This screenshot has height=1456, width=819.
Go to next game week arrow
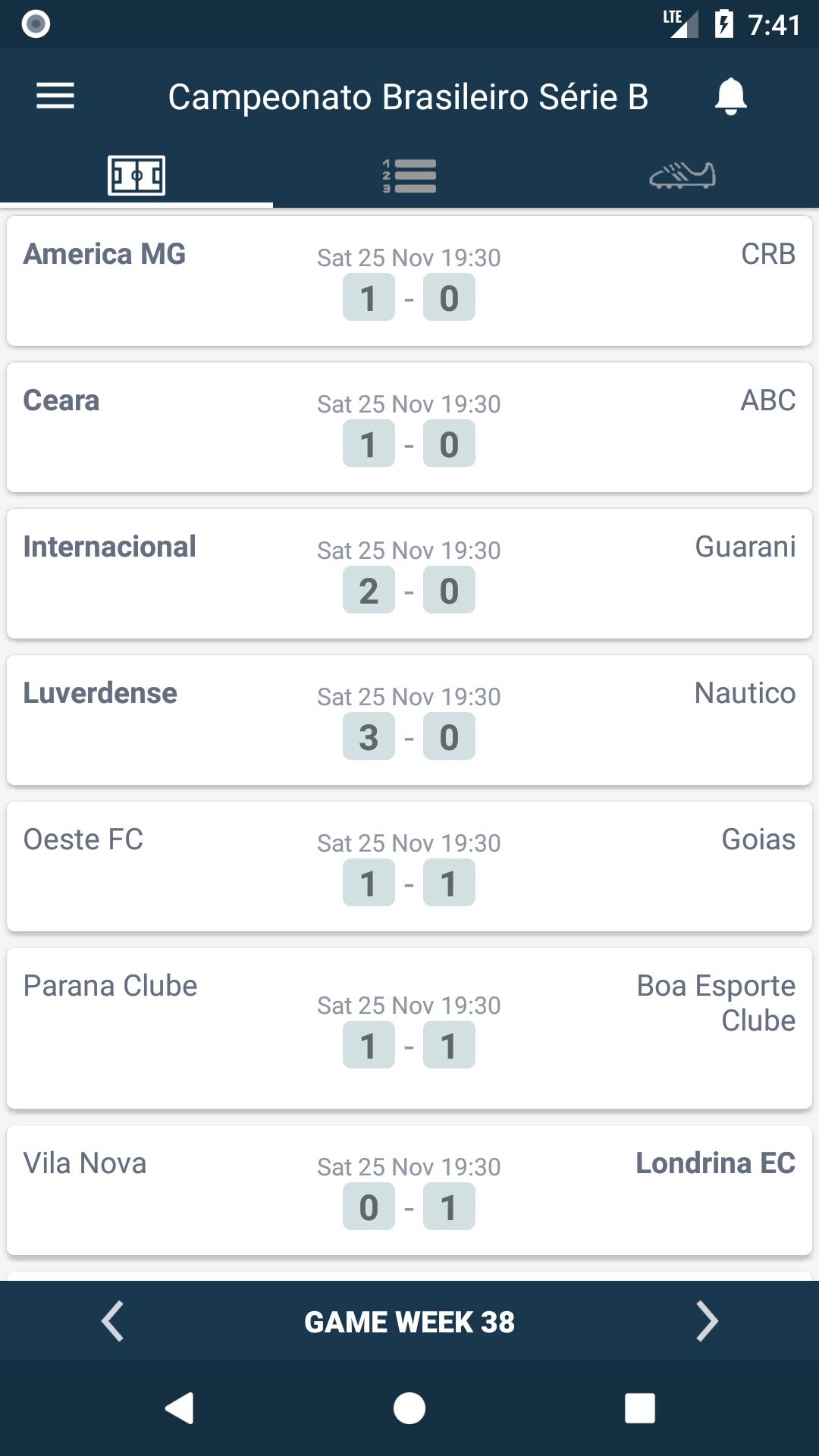pos(706,1322)
